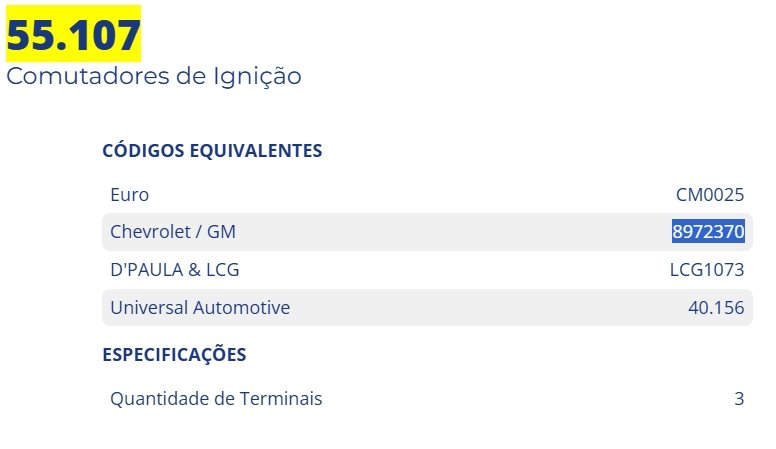This screenshot has width=776, height=449.
Task: Click the word Terminais in the specifications
Action: 281,399
